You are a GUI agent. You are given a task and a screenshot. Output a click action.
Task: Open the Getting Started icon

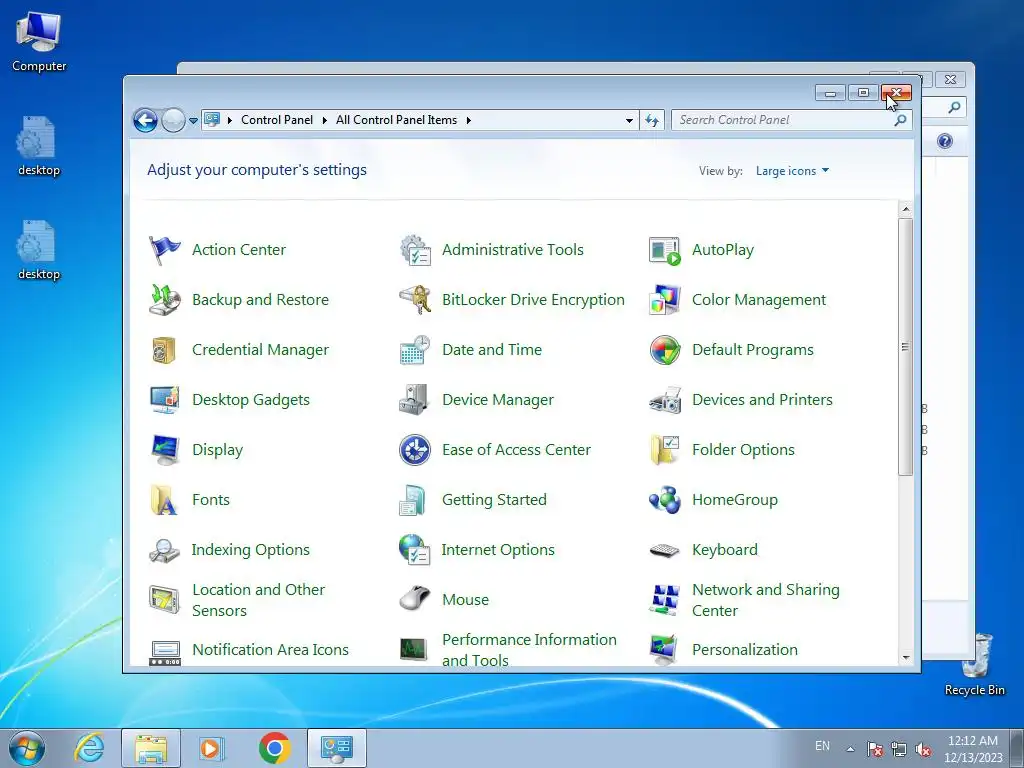tap(413, 500)
